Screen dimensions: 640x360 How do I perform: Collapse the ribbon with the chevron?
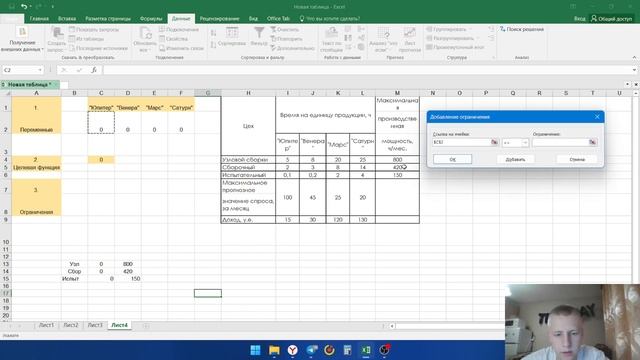tap(634, 58)
